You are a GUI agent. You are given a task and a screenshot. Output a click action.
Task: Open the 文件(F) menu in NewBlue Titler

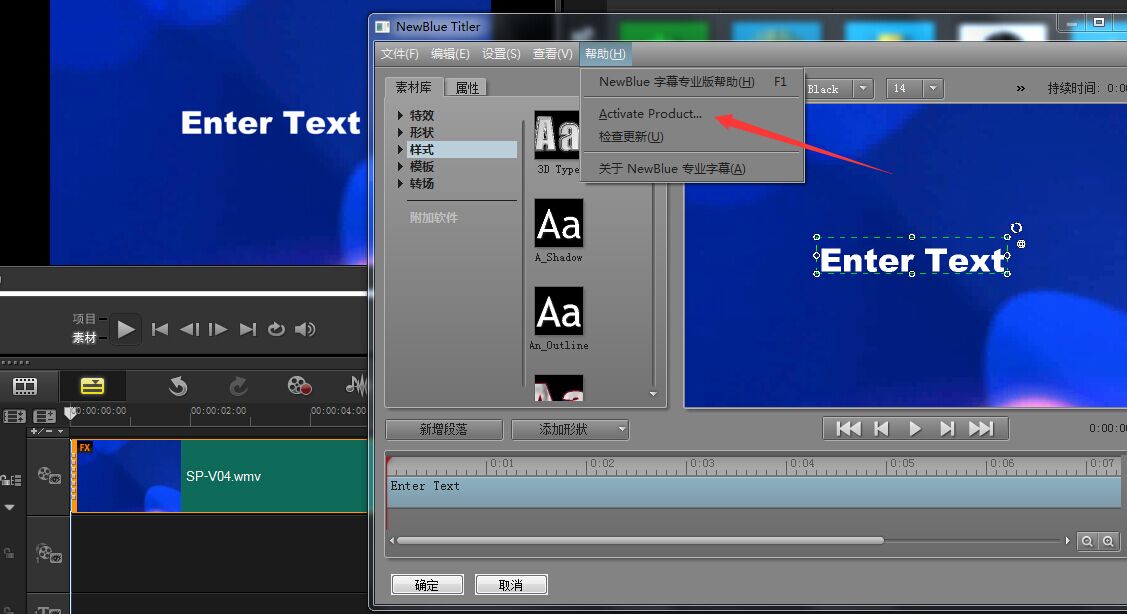point(399,54)
